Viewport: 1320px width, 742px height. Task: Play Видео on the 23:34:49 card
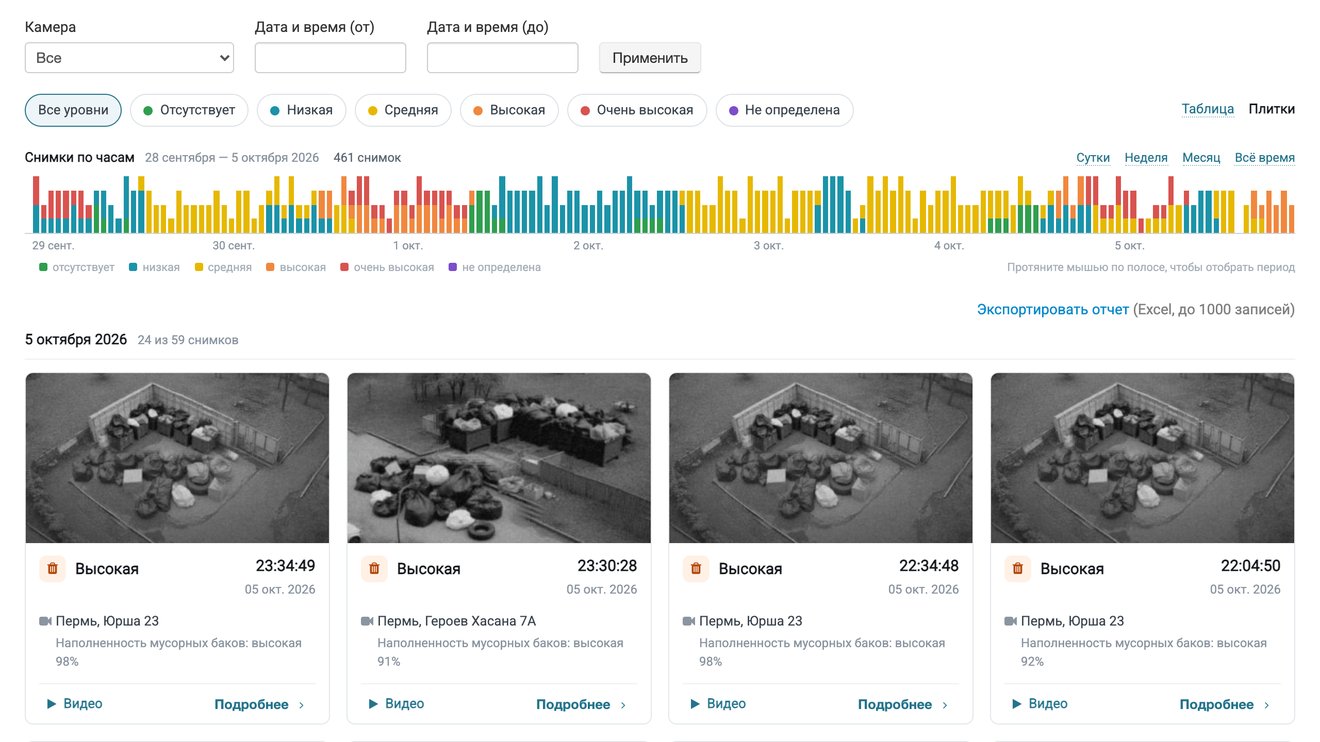74,704
